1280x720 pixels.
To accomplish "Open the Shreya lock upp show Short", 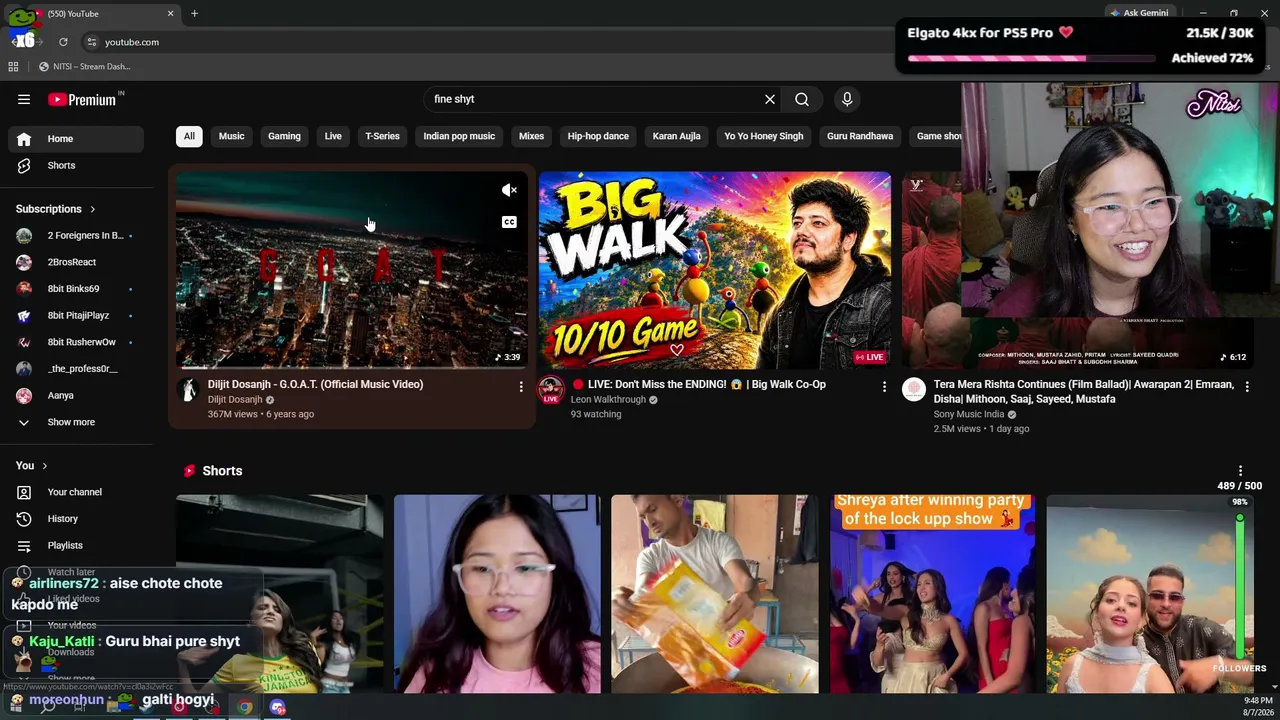I will (x=932, y=594).
